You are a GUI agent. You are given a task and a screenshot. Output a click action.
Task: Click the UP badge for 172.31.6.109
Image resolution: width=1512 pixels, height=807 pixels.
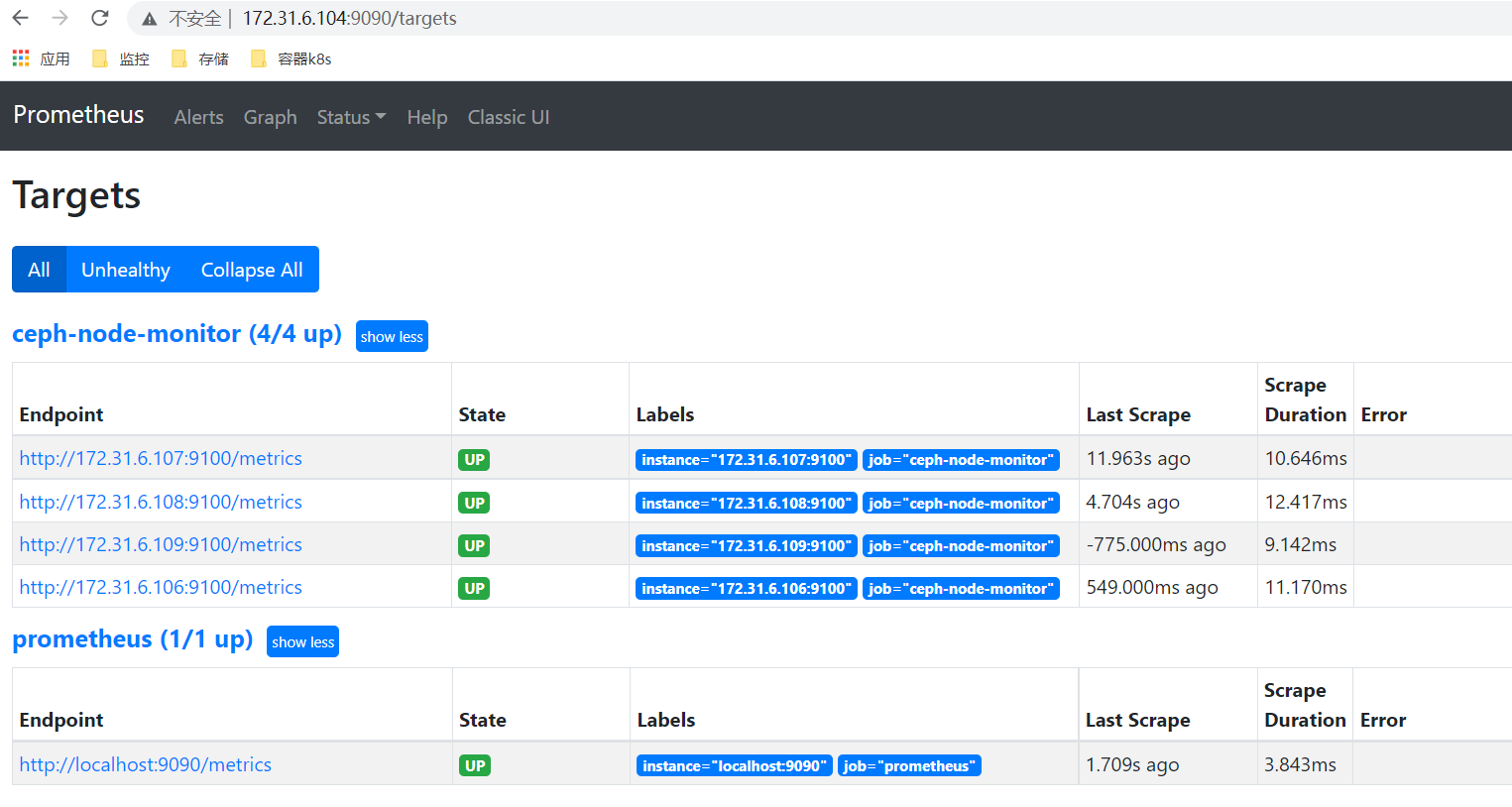pos(474,545)
